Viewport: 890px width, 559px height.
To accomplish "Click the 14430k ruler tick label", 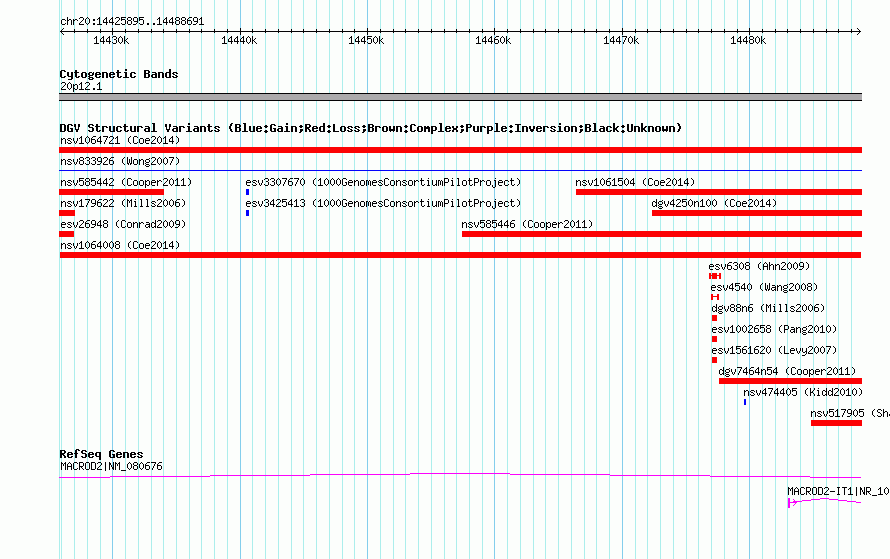I will tap(111, 40).
